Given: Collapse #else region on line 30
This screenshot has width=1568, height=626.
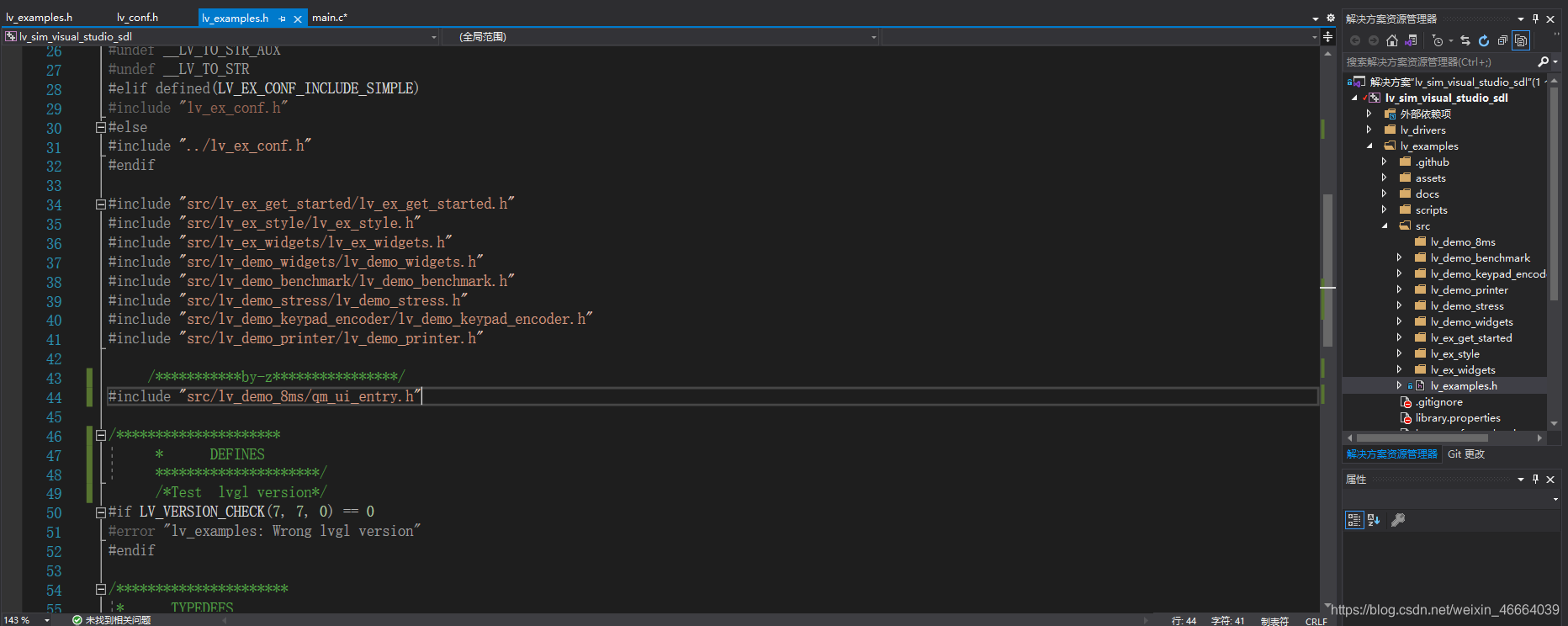Looking at the screenshot, I should [101, 128].
